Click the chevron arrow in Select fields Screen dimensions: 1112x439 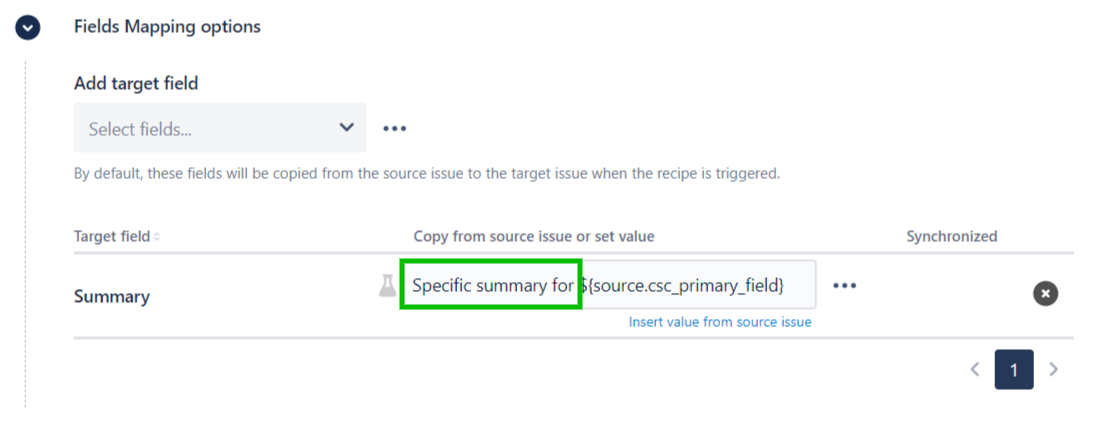point(347,128)
